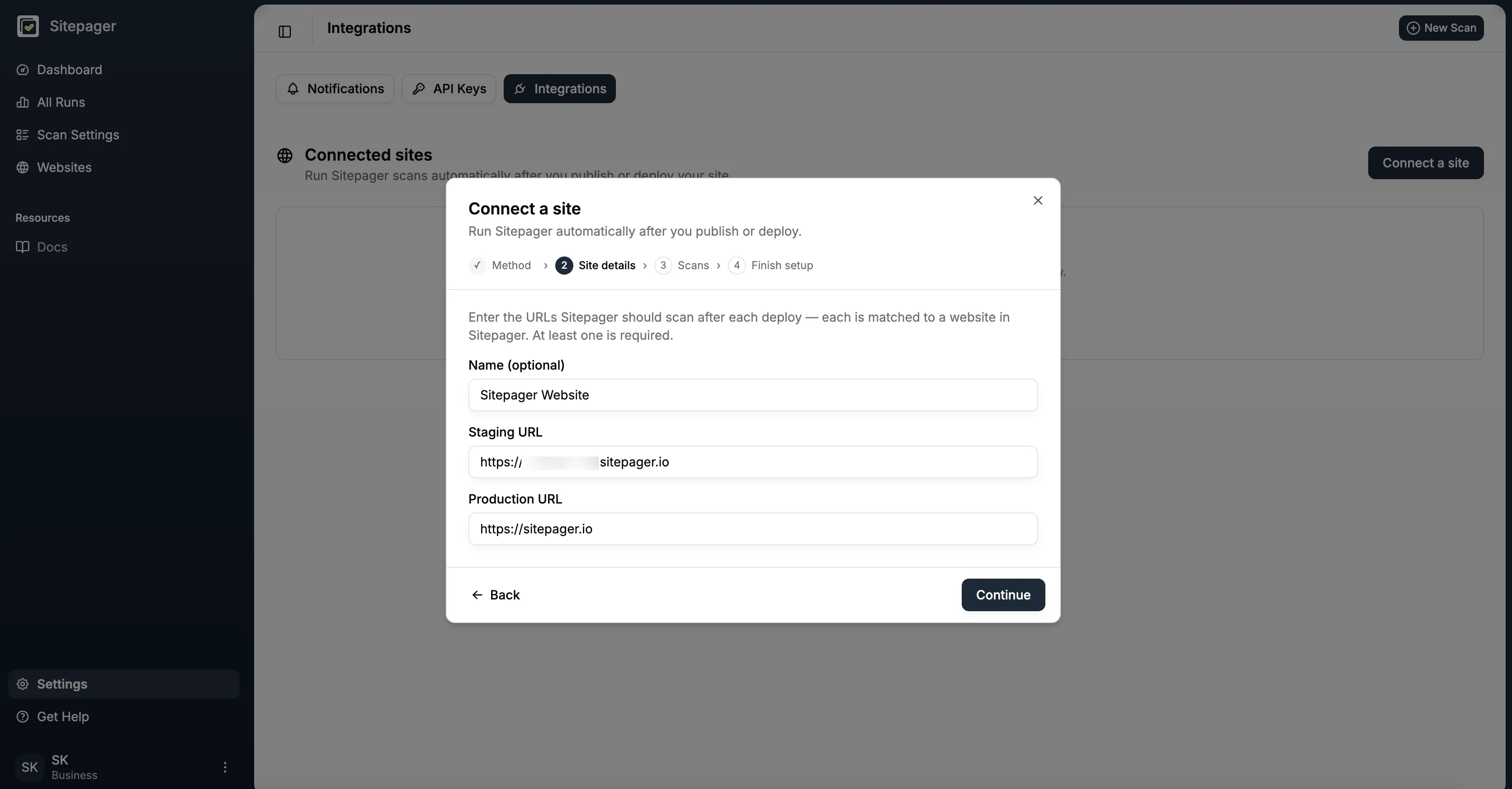The image size is (1512, 789).
Task: Click into the Staging URL field
Action: [753, 462]
